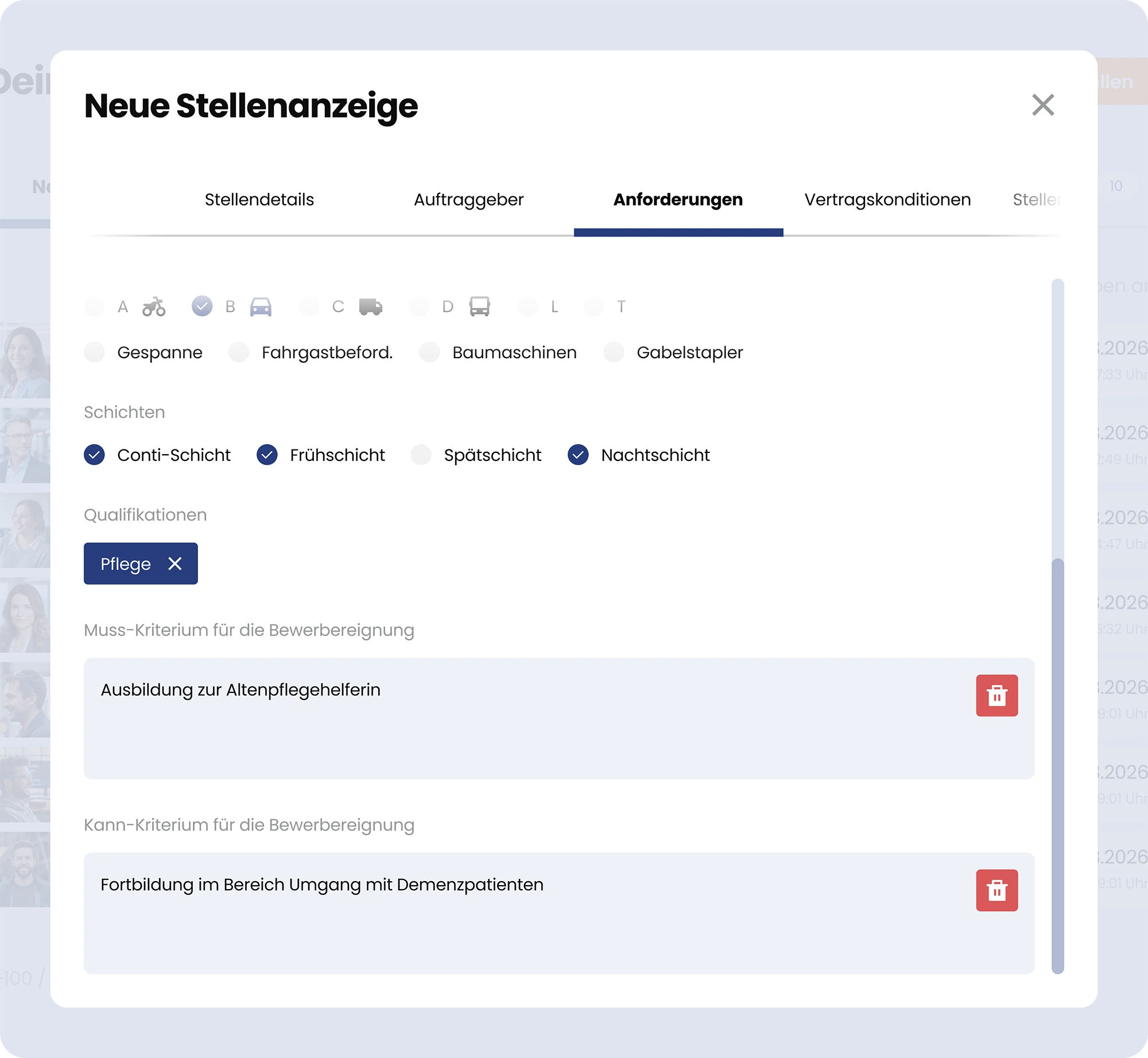This screenshot has width=1148, height=1058.
Task: Click the dialog's vertical scrollbar thumb
Action: click(x=1057, y=764)
